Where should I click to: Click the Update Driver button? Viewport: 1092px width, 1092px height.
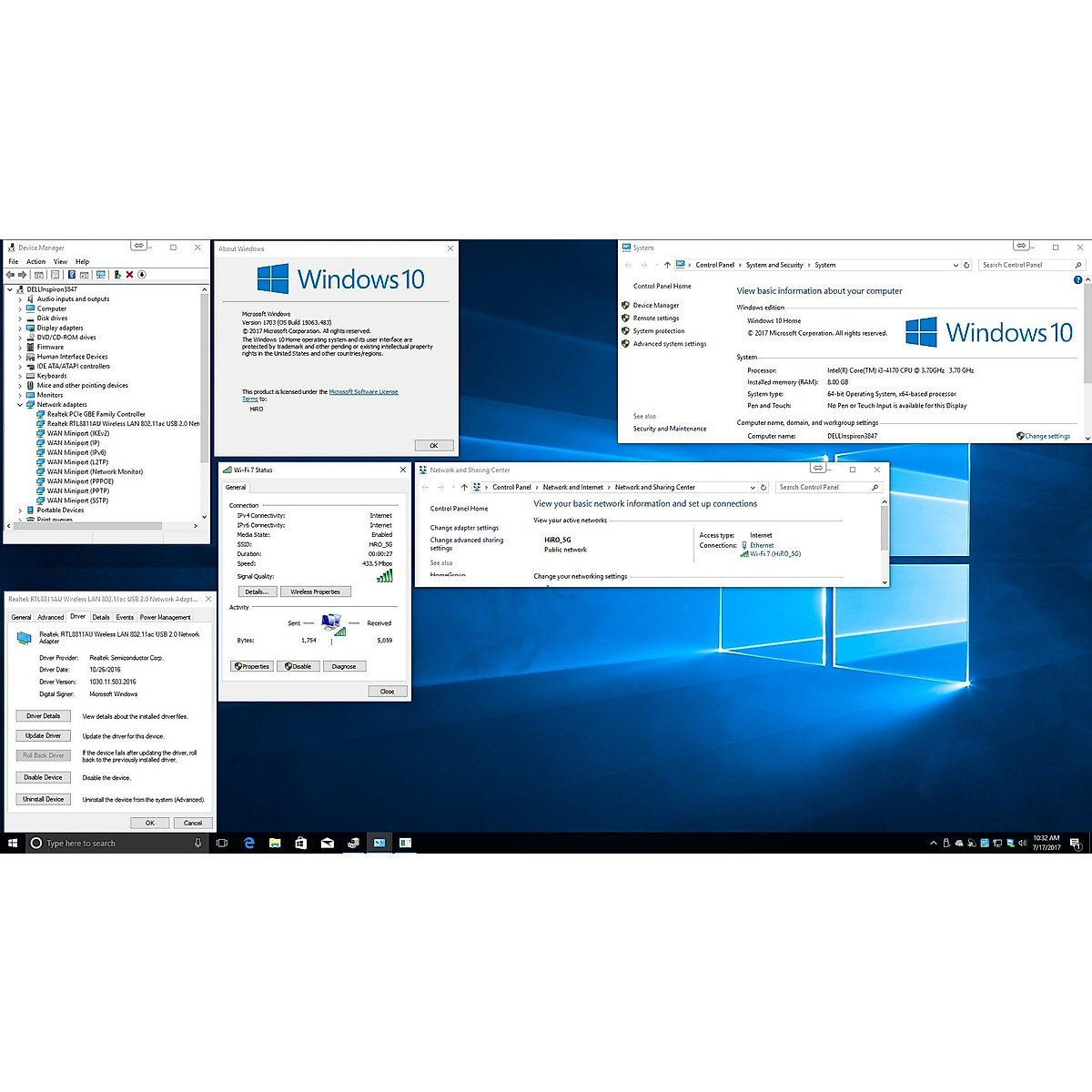43,735
